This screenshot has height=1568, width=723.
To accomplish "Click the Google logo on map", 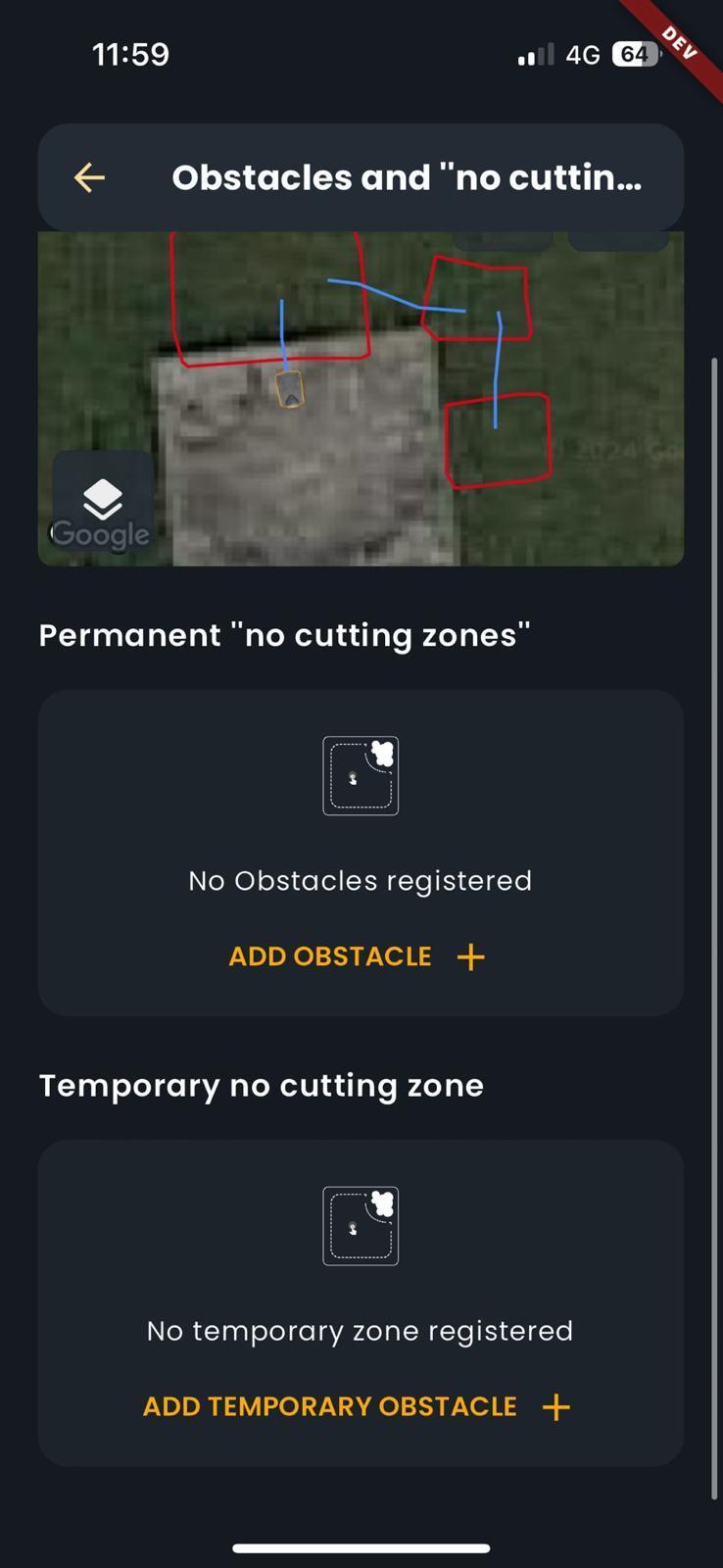I will click(100, 534).
